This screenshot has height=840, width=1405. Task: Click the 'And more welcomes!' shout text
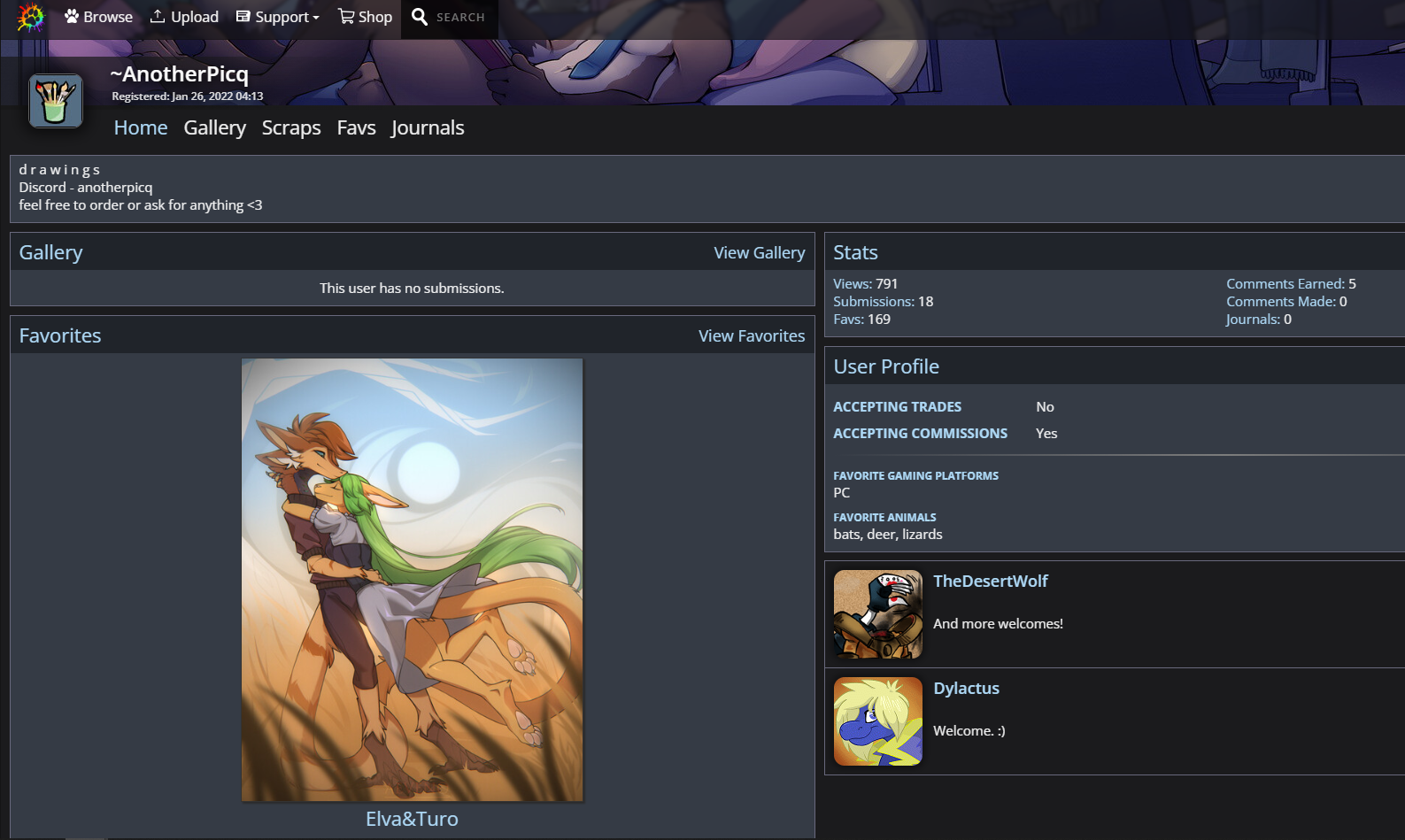[998, 623]
